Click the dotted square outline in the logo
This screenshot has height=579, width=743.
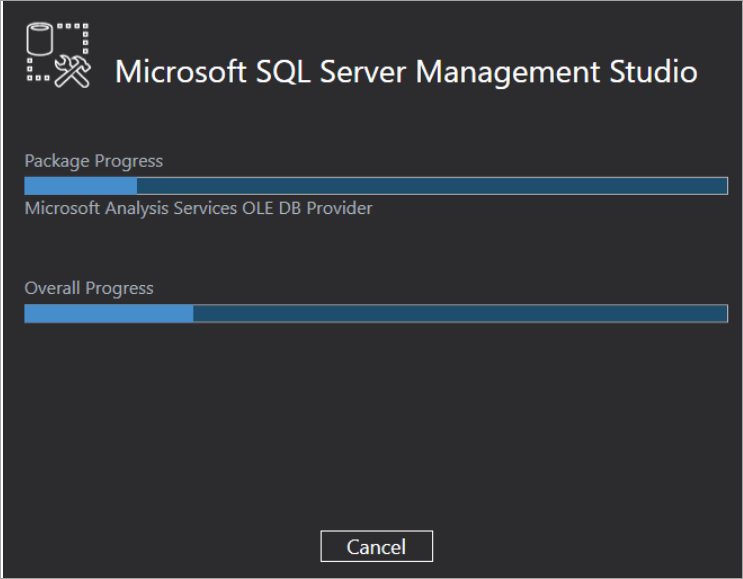[58, 52]
